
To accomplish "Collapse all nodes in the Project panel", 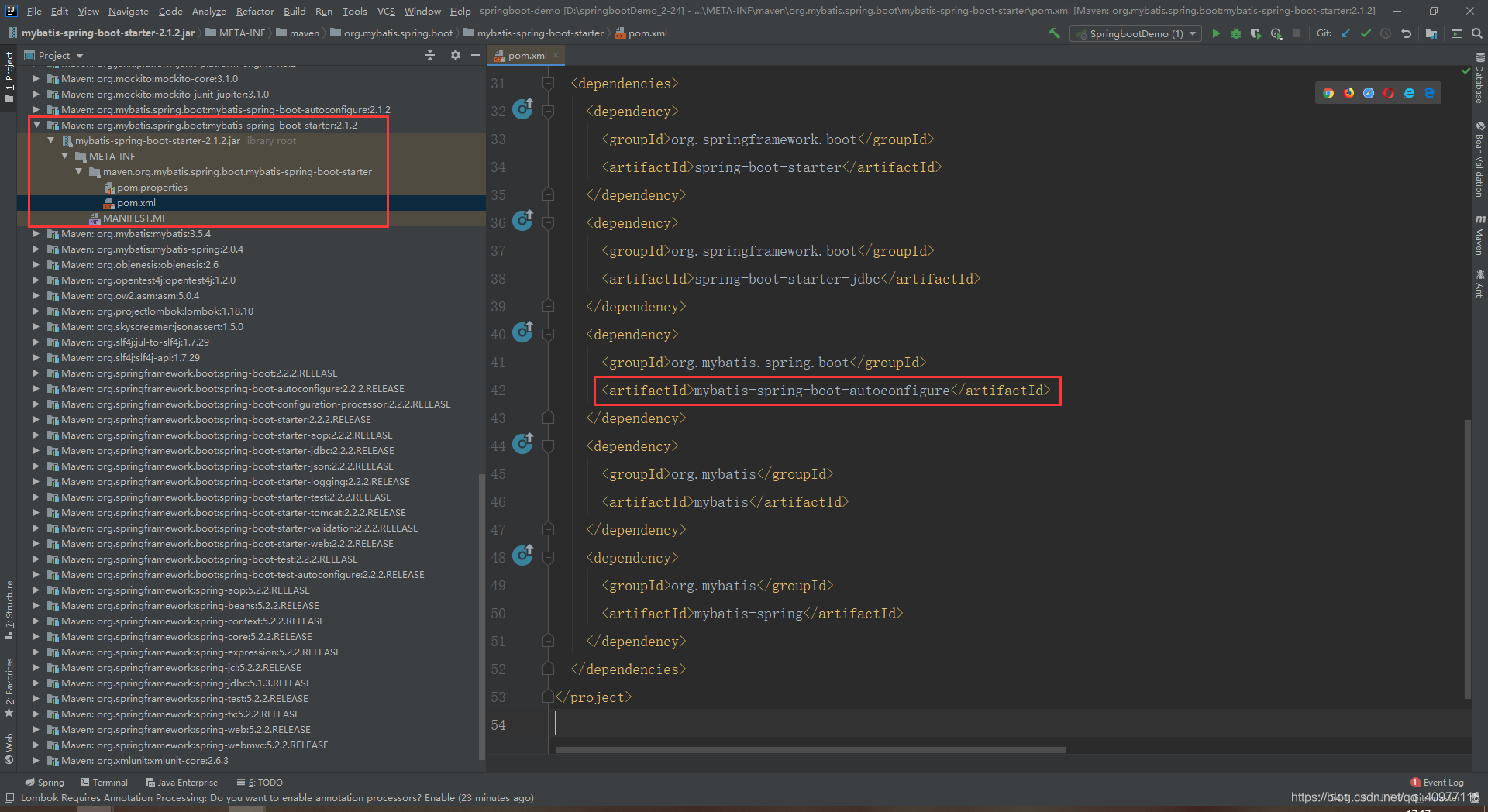I will tap(430, 55).
